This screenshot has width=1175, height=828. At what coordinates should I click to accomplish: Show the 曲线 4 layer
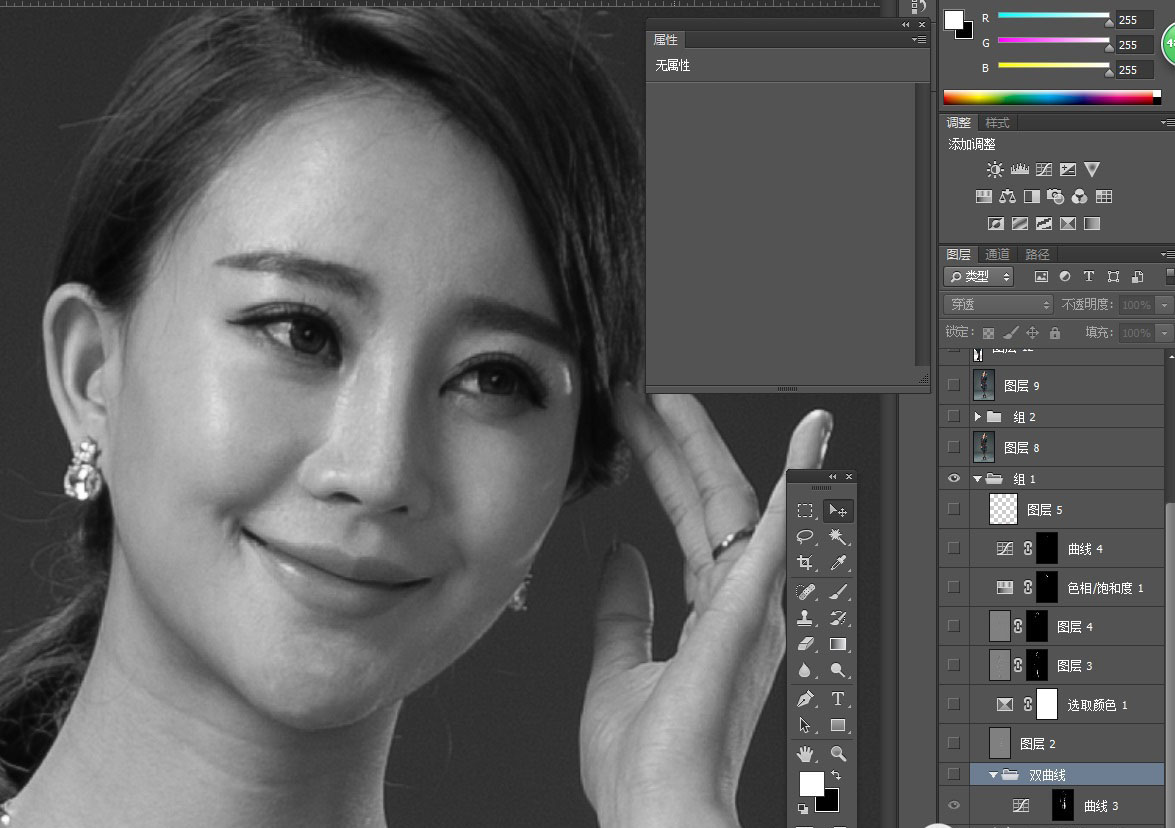pyautogui.click(x=953, y=549)
